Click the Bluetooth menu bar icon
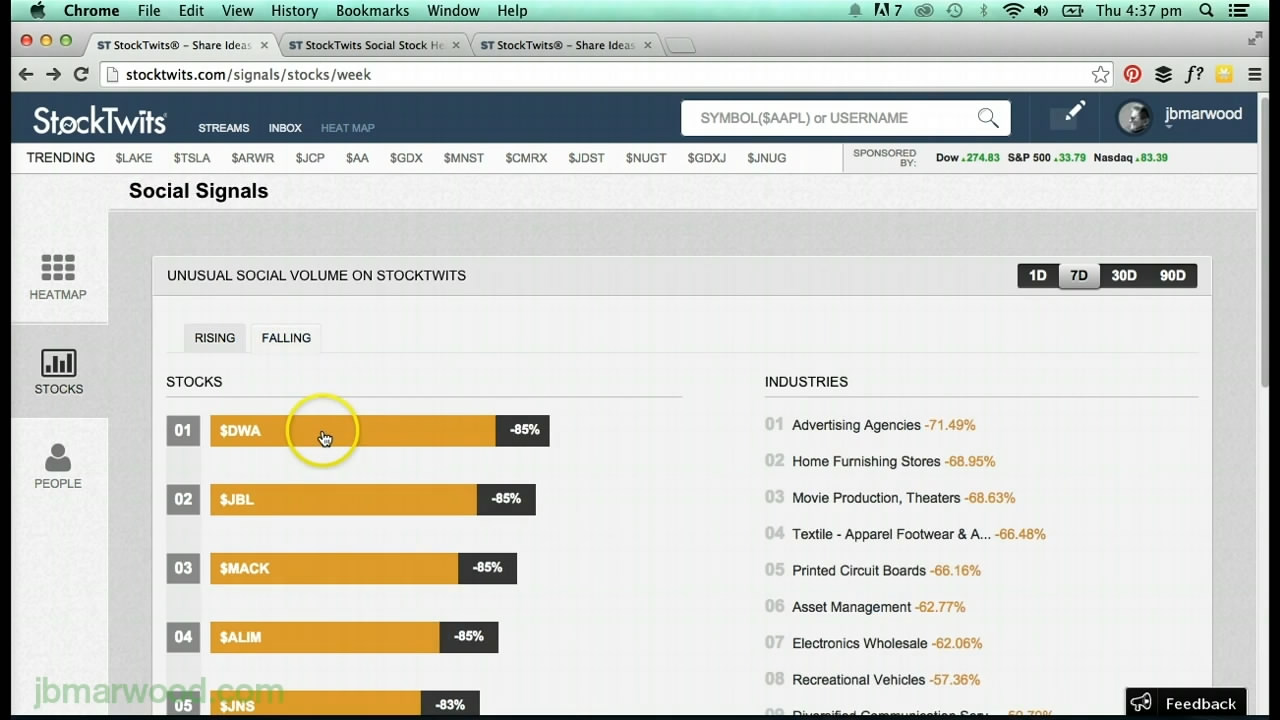Viewport: 1280px width, 720px height. click(x=983, y=11)
